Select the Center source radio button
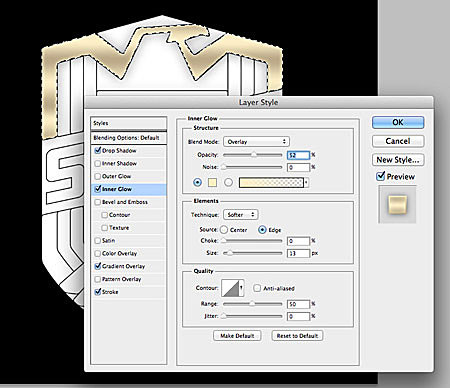This screenshot has width=450, height=388. pyautogui.click(x=224, y=230)
